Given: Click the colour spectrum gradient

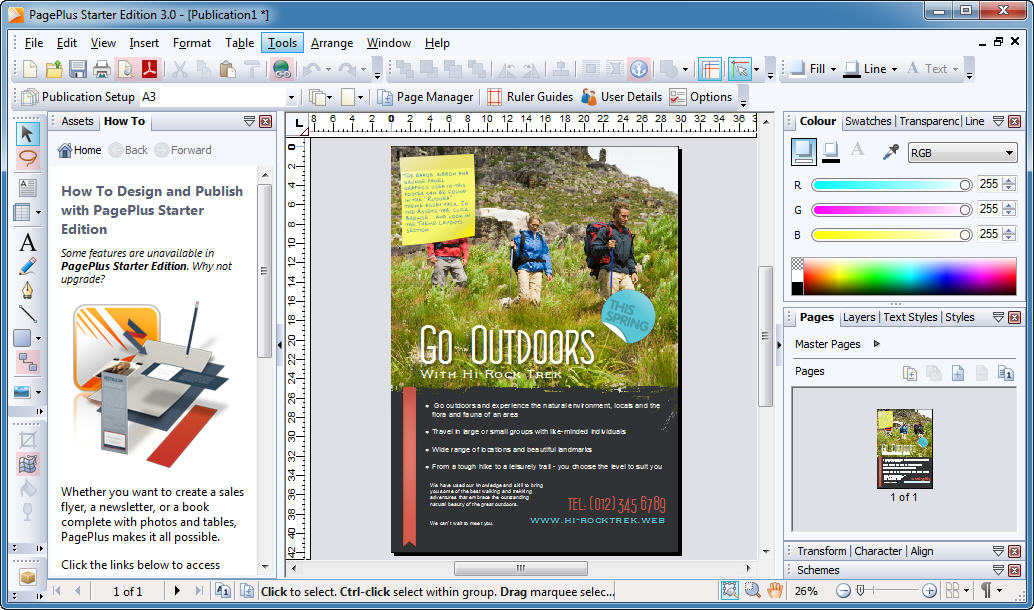Looking at the screenshot, I should pyautogui.click(x=909, y=276).
